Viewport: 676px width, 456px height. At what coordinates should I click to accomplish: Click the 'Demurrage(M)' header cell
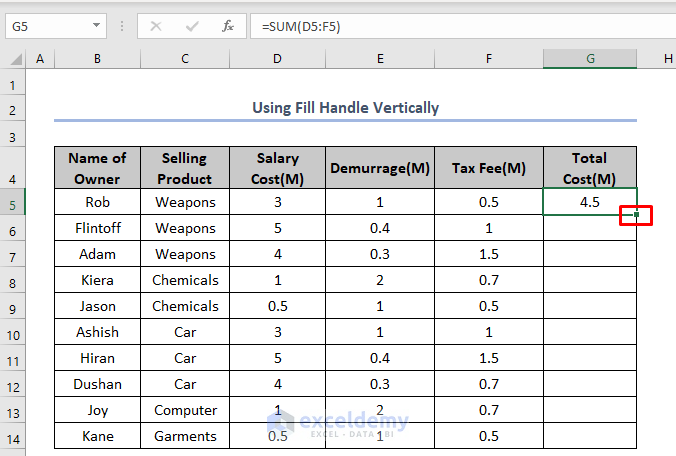pos(380,168)
